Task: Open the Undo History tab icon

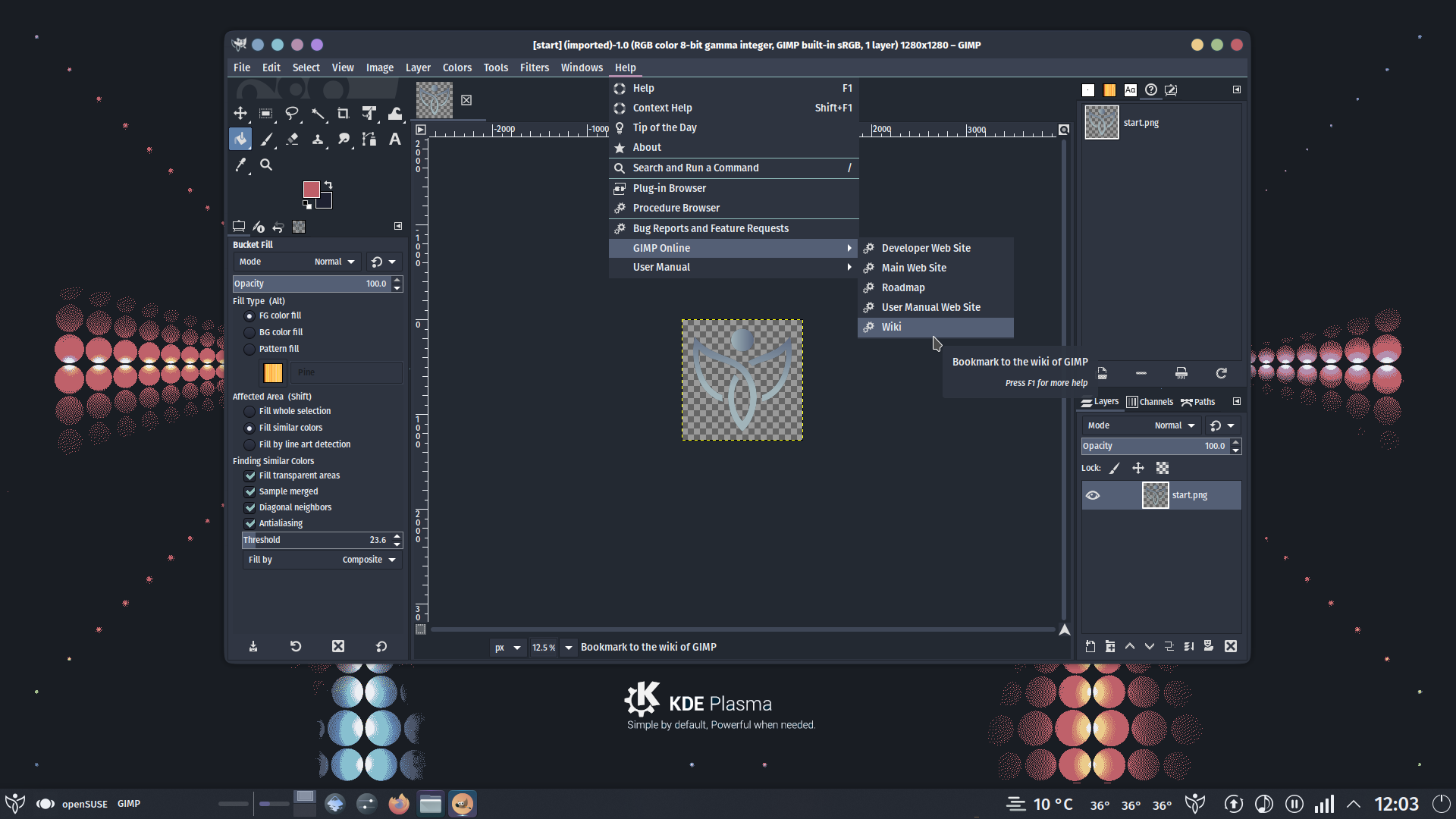Action: point(278,227)
